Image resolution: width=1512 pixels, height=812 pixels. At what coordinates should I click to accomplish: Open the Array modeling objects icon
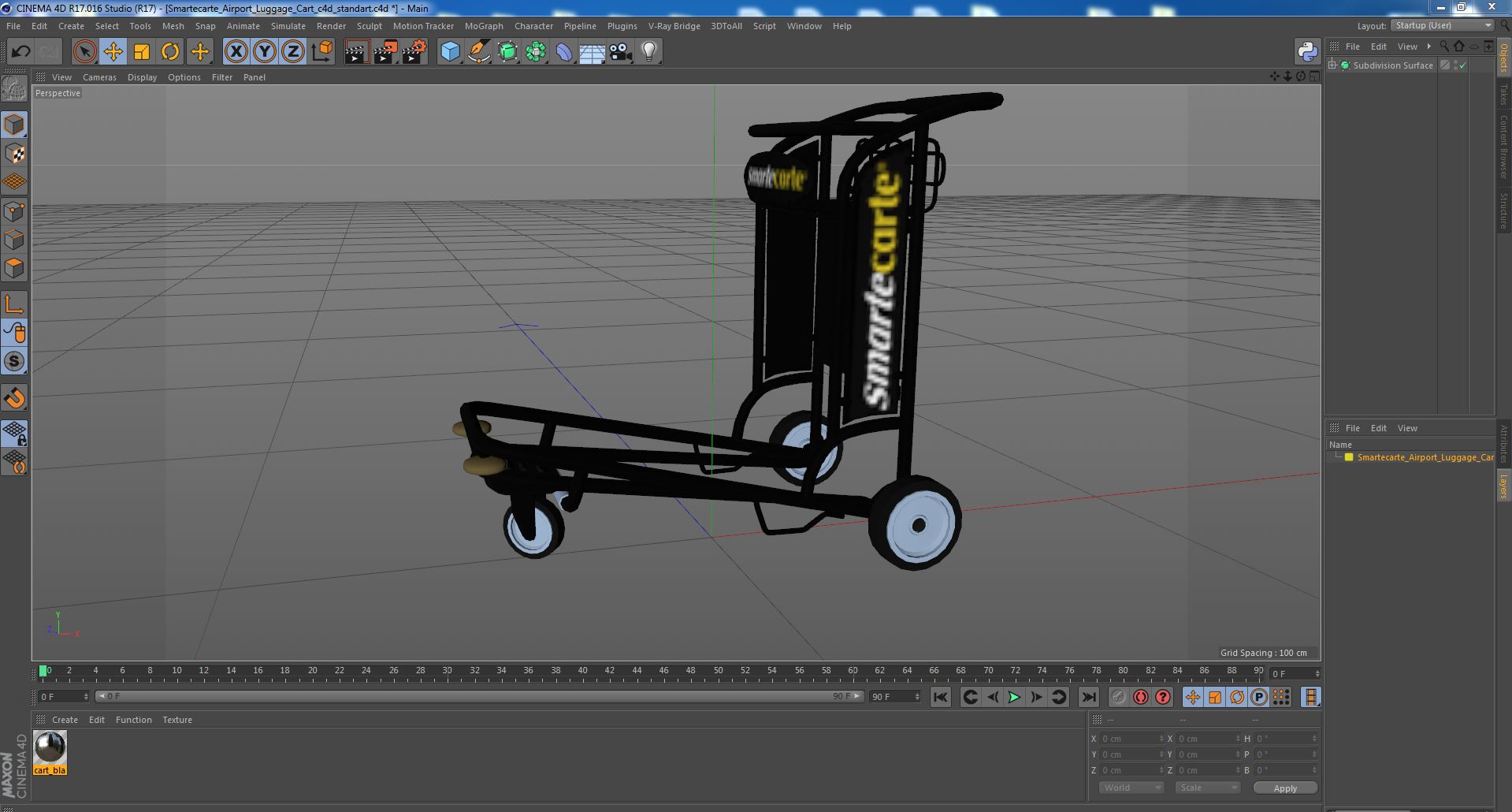click(536, 52)
